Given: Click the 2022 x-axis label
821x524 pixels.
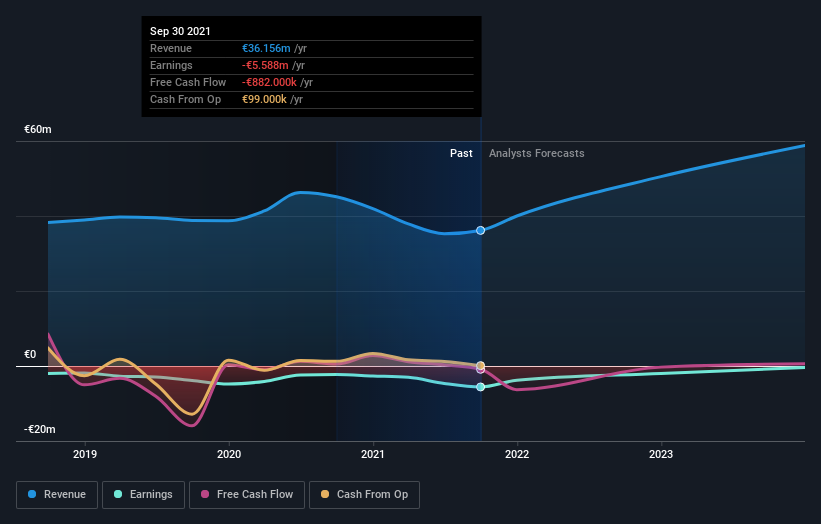Looking at the screenshot, I should (517, 454).
